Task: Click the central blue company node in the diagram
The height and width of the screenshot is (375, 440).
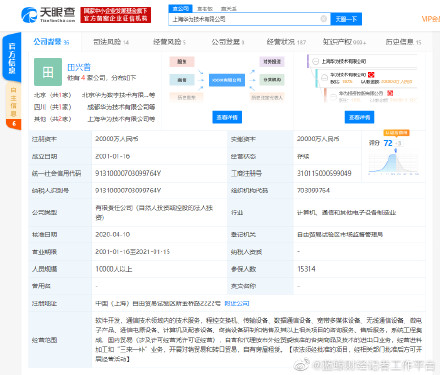Action: point(227,80)
